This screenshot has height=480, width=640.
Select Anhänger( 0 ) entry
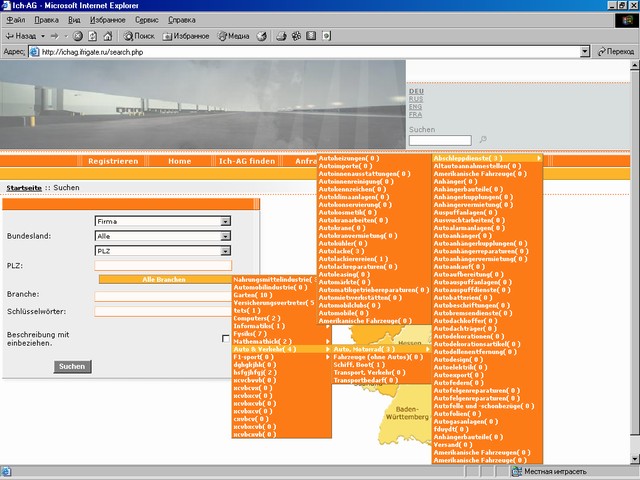click(455, 182)
